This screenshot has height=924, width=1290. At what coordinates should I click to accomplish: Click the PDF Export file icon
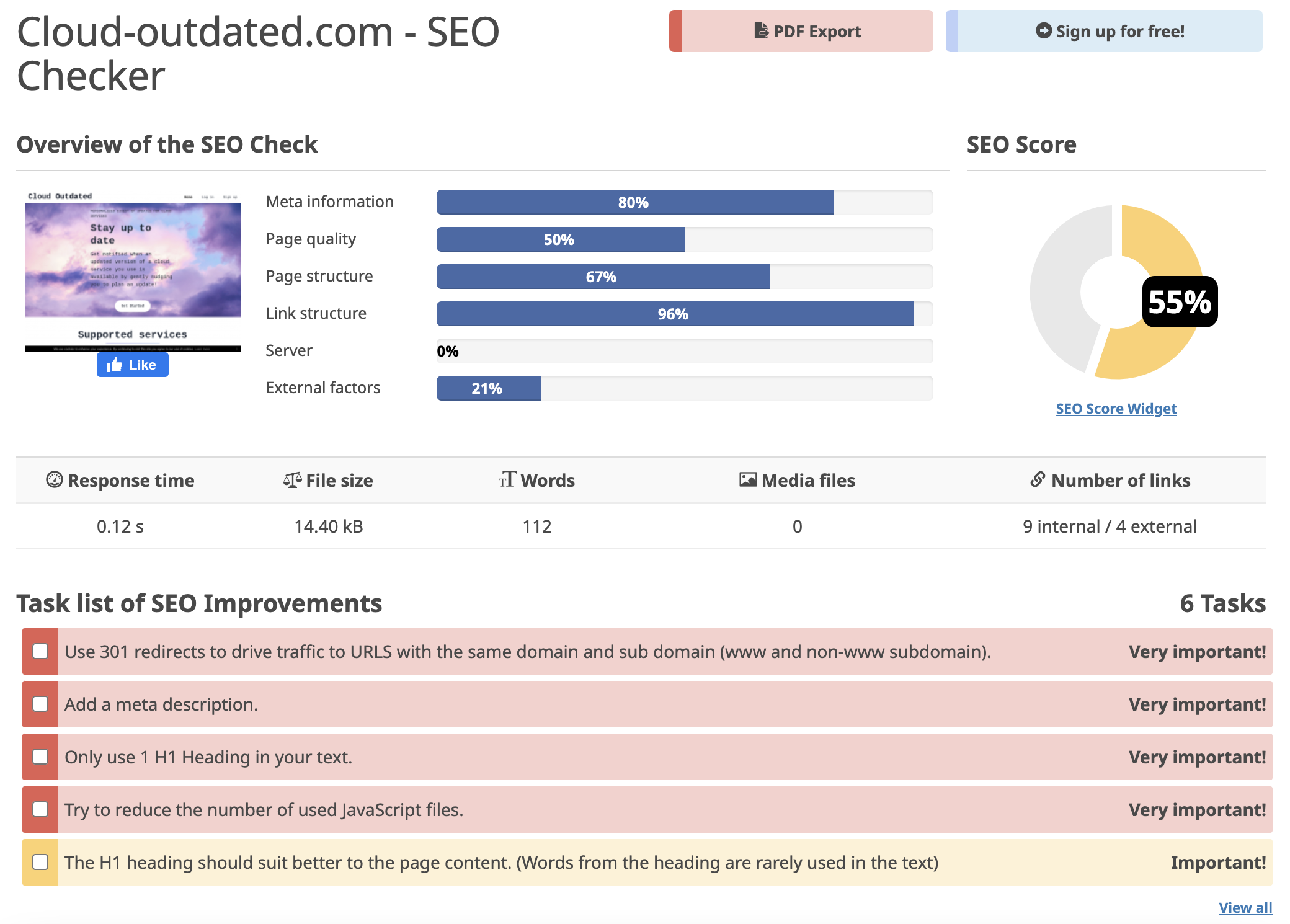pyautogui.click(x=761, y=30)
